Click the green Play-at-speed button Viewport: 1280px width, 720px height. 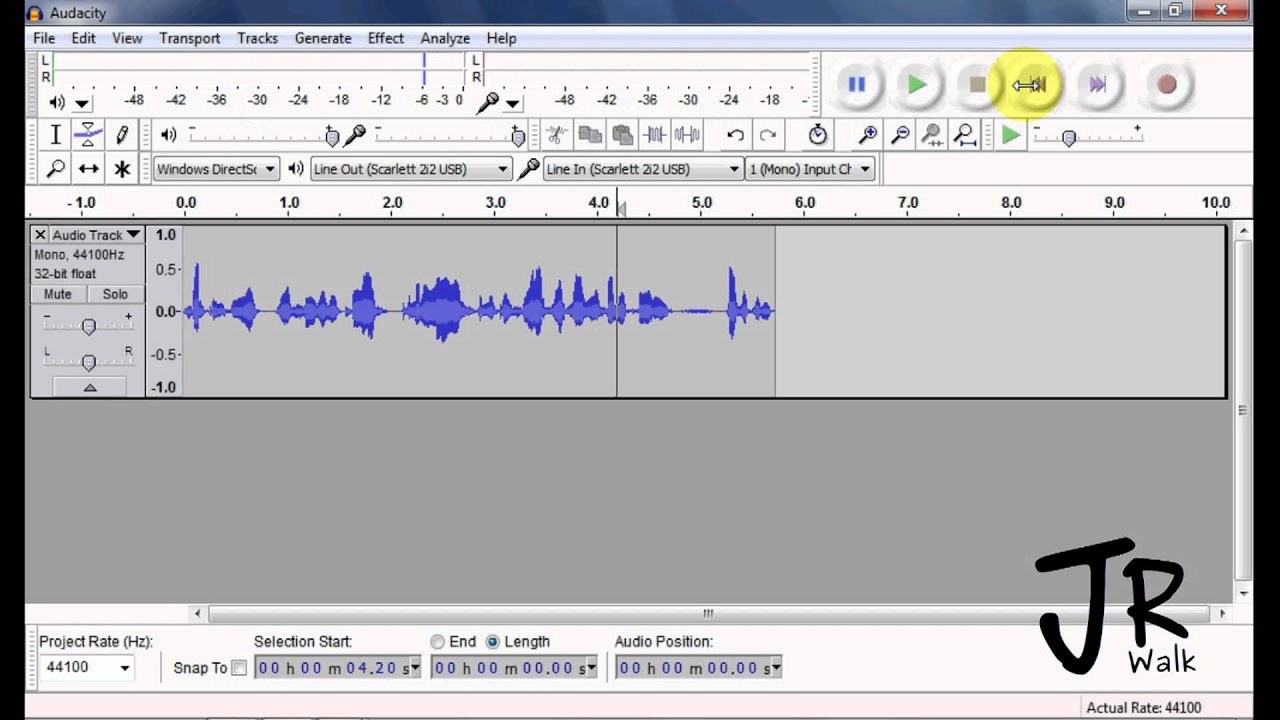pos(1011,134)
